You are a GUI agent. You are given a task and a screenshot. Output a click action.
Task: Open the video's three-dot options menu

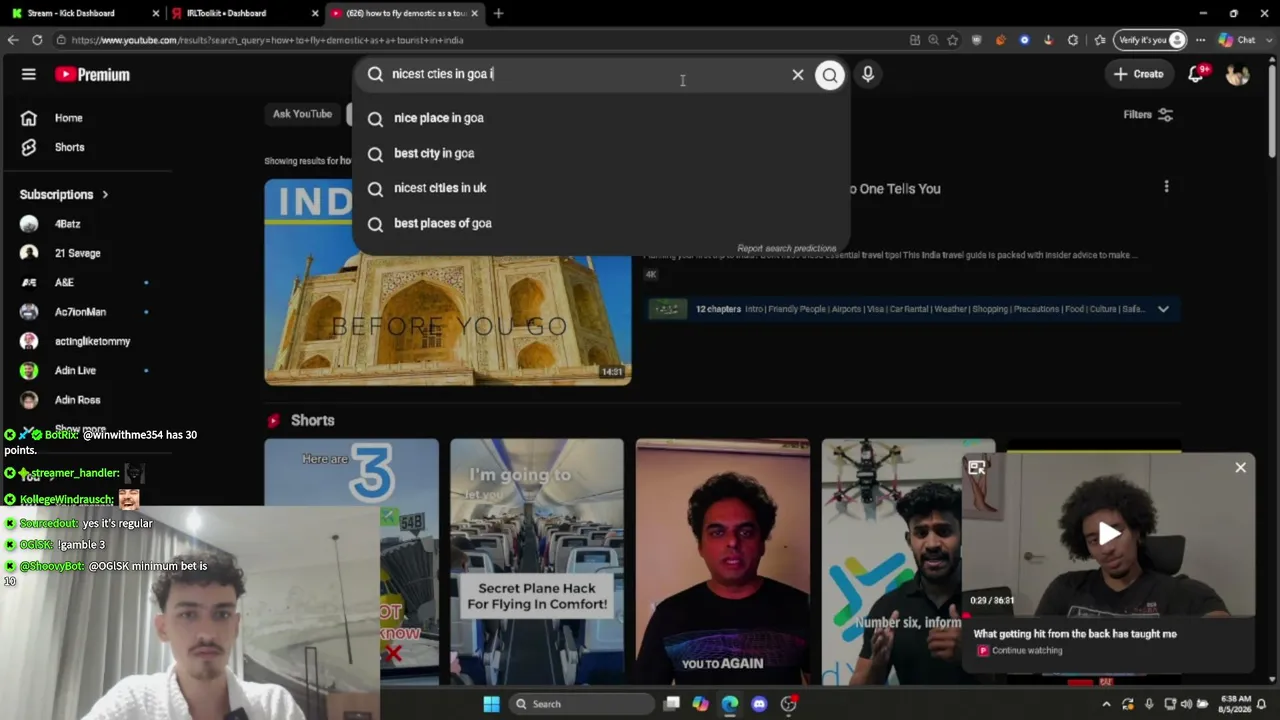pyautogui.click(x=1166, y=187)
